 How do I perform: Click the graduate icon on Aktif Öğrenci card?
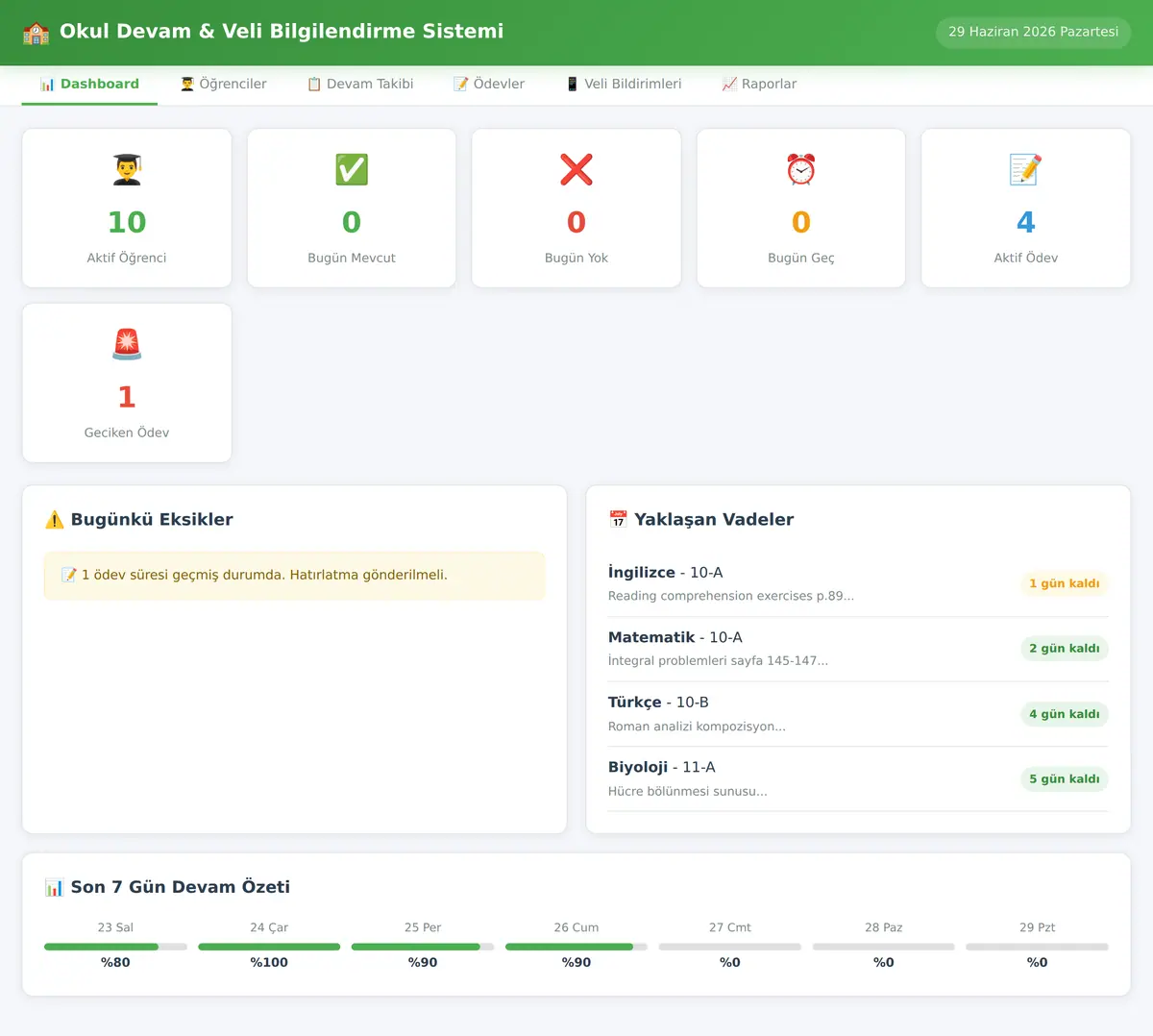[127, 169]
